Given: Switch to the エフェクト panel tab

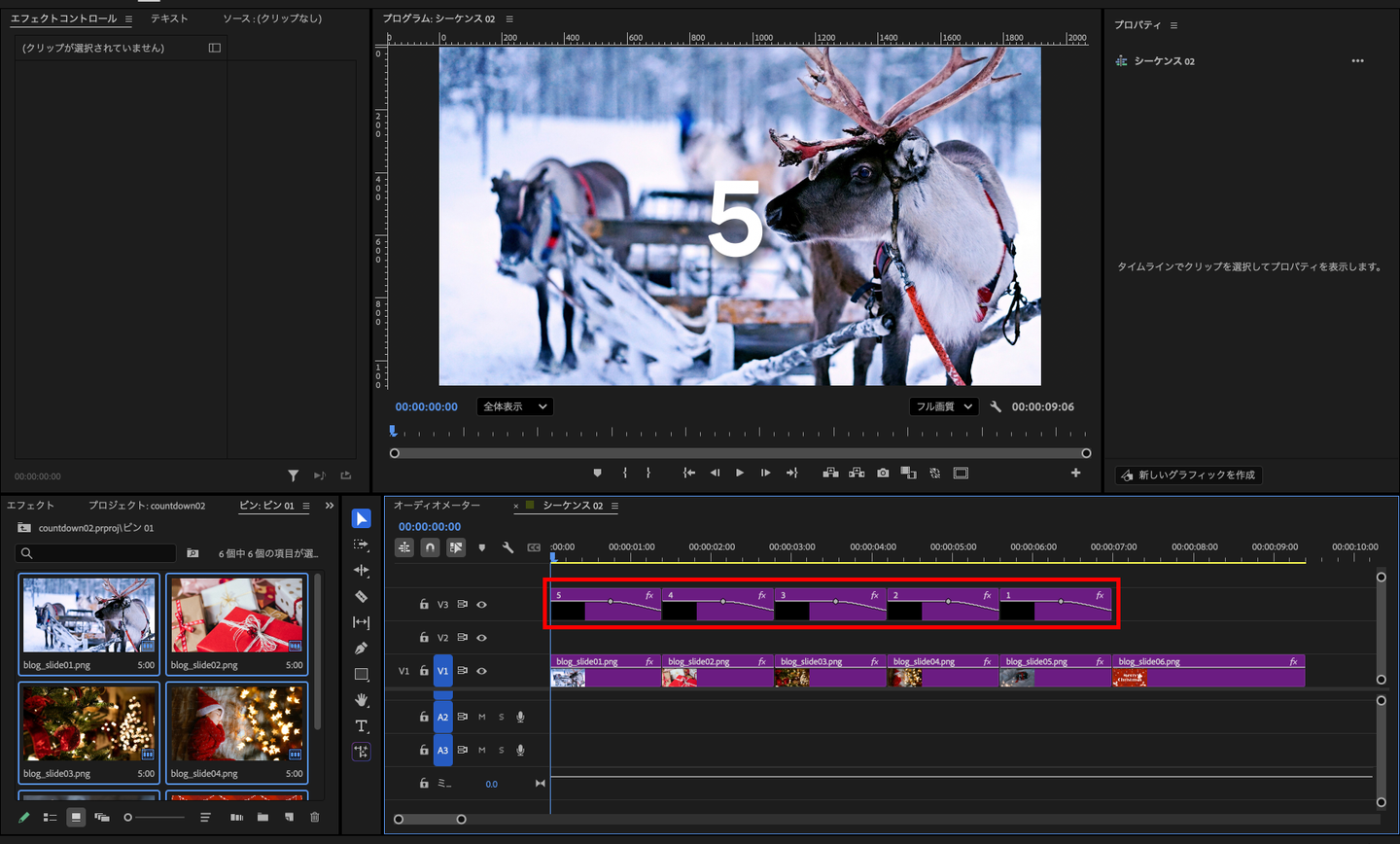Looking at the screenshot, I should [x=31, y=506].
